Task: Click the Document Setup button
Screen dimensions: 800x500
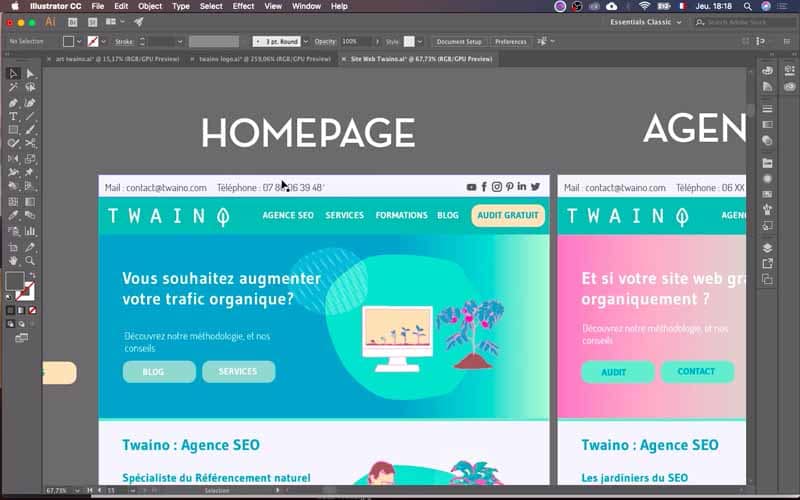Action: point(459,41)
